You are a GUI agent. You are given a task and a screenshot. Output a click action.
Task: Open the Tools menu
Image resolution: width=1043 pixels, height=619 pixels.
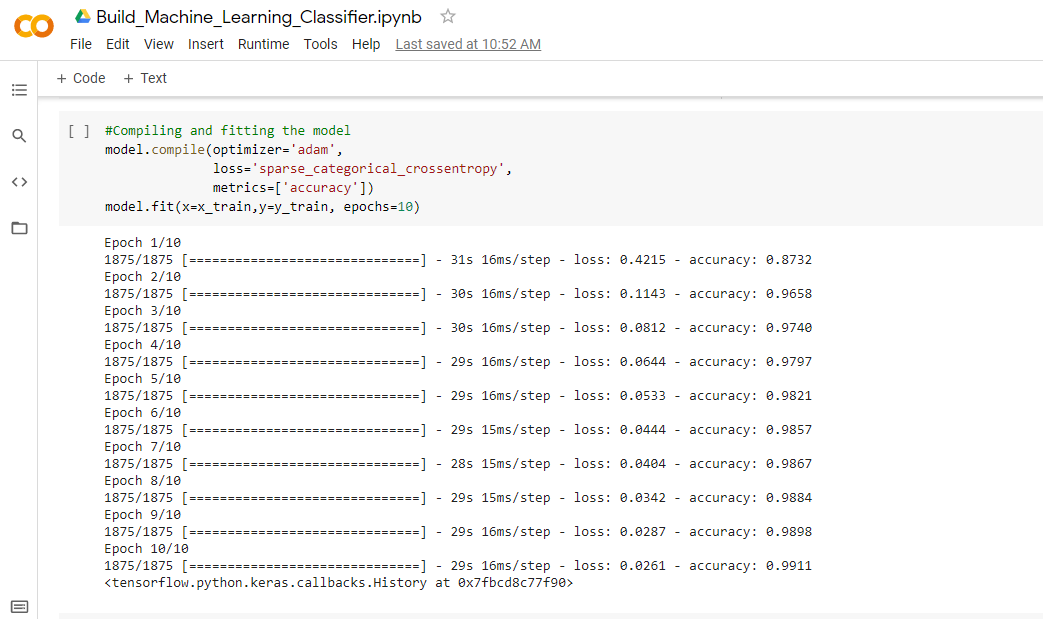(321, 44)
